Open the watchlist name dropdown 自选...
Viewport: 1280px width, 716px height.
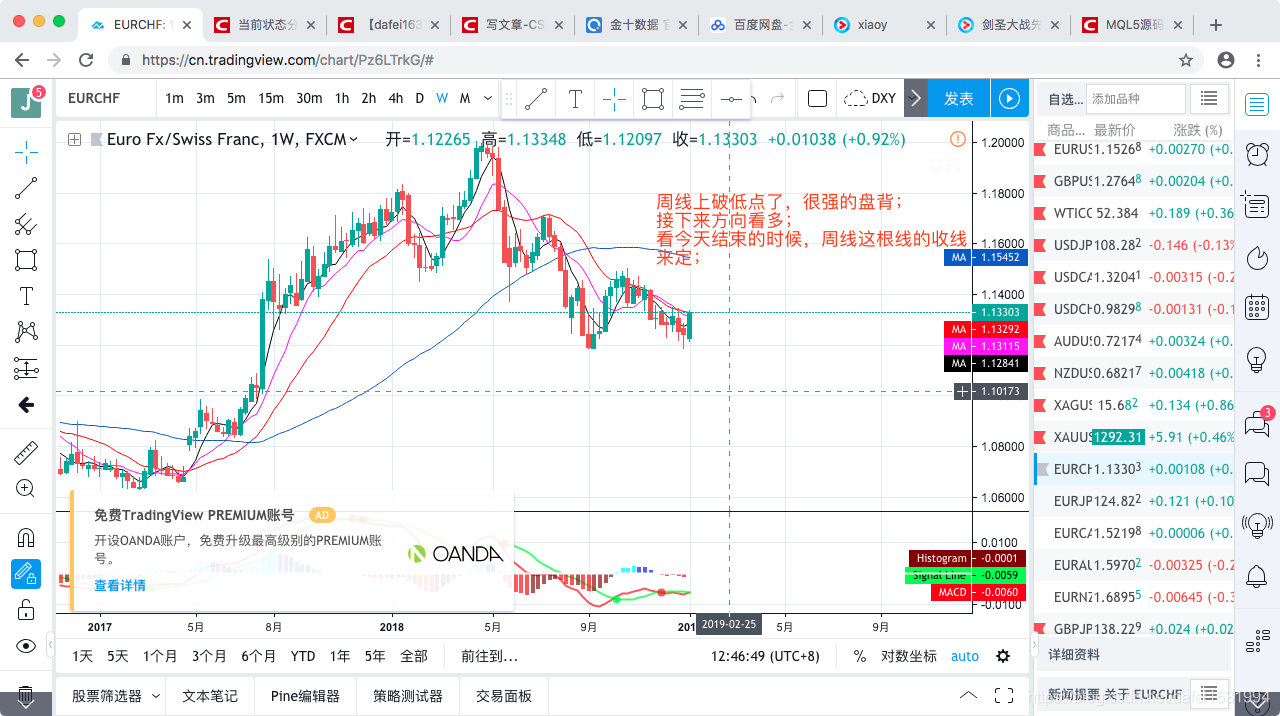[1064, 99]
